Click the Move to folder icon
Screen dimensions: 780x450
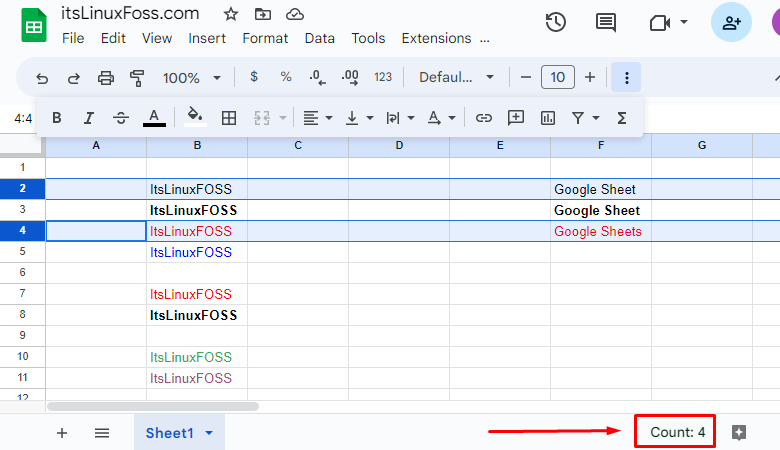[x=263, y=14]
